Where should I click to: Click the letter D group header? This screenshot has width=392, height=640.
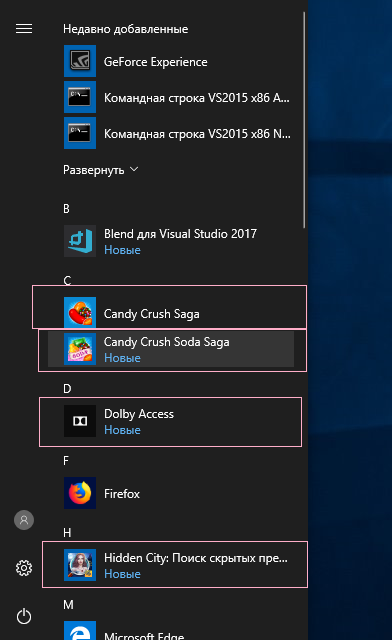pos(67,389)
